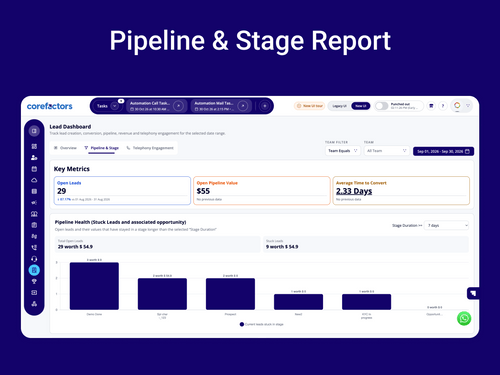Click the plus icon in the tasks bar

tap(265, 106)
